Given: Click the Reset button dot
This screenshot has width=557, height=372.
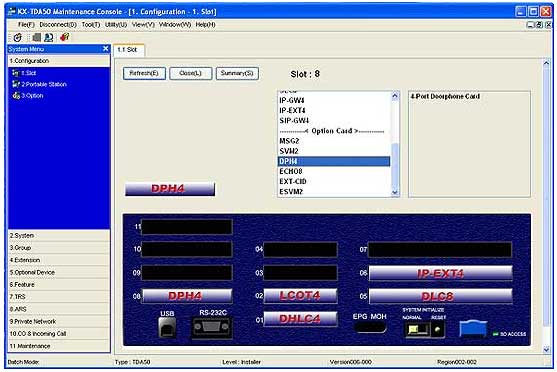Looking at the screenshot, I should coord(437,330).
